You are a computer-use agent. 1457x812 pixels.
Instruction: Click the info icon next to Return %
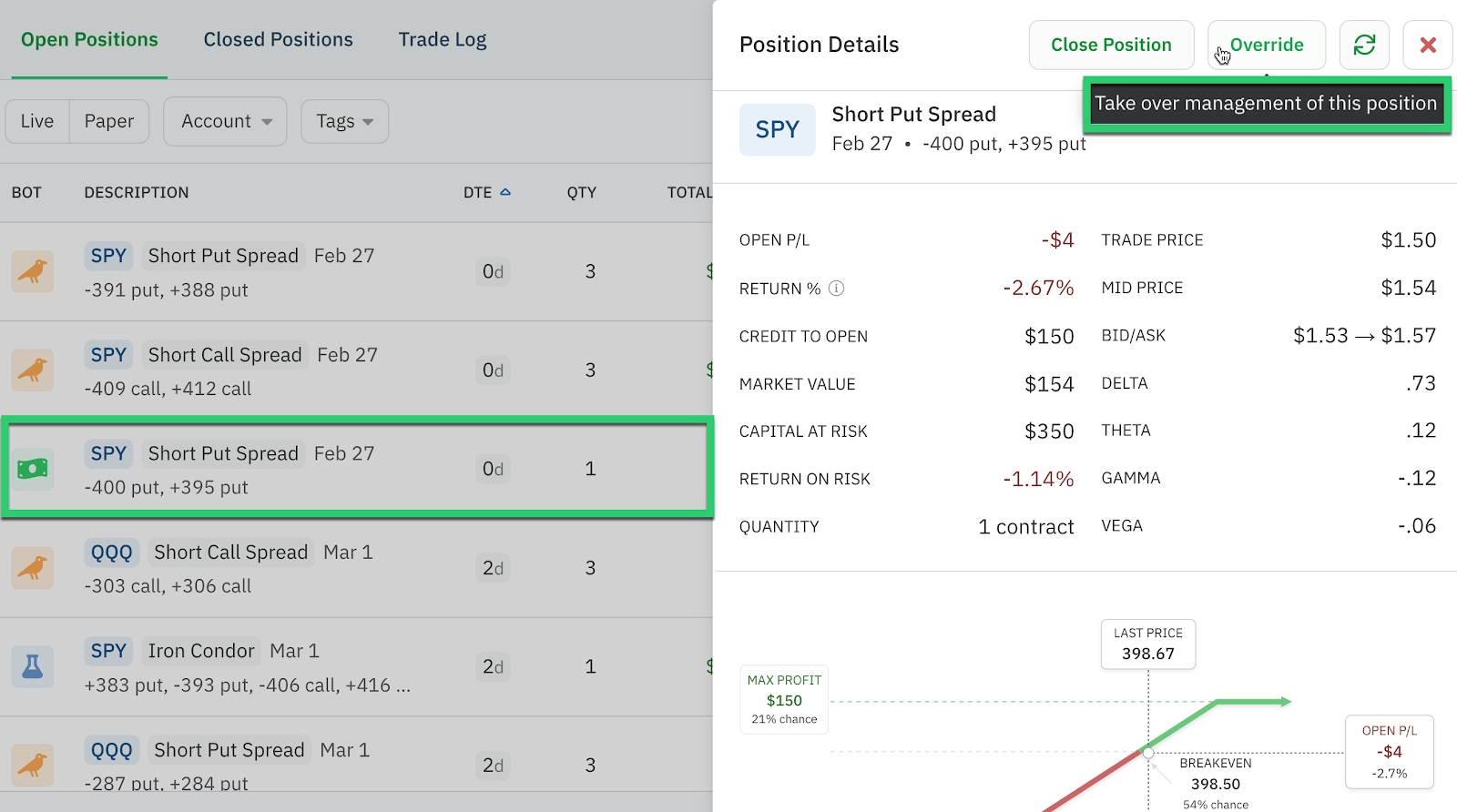click(x=836, y=289)
